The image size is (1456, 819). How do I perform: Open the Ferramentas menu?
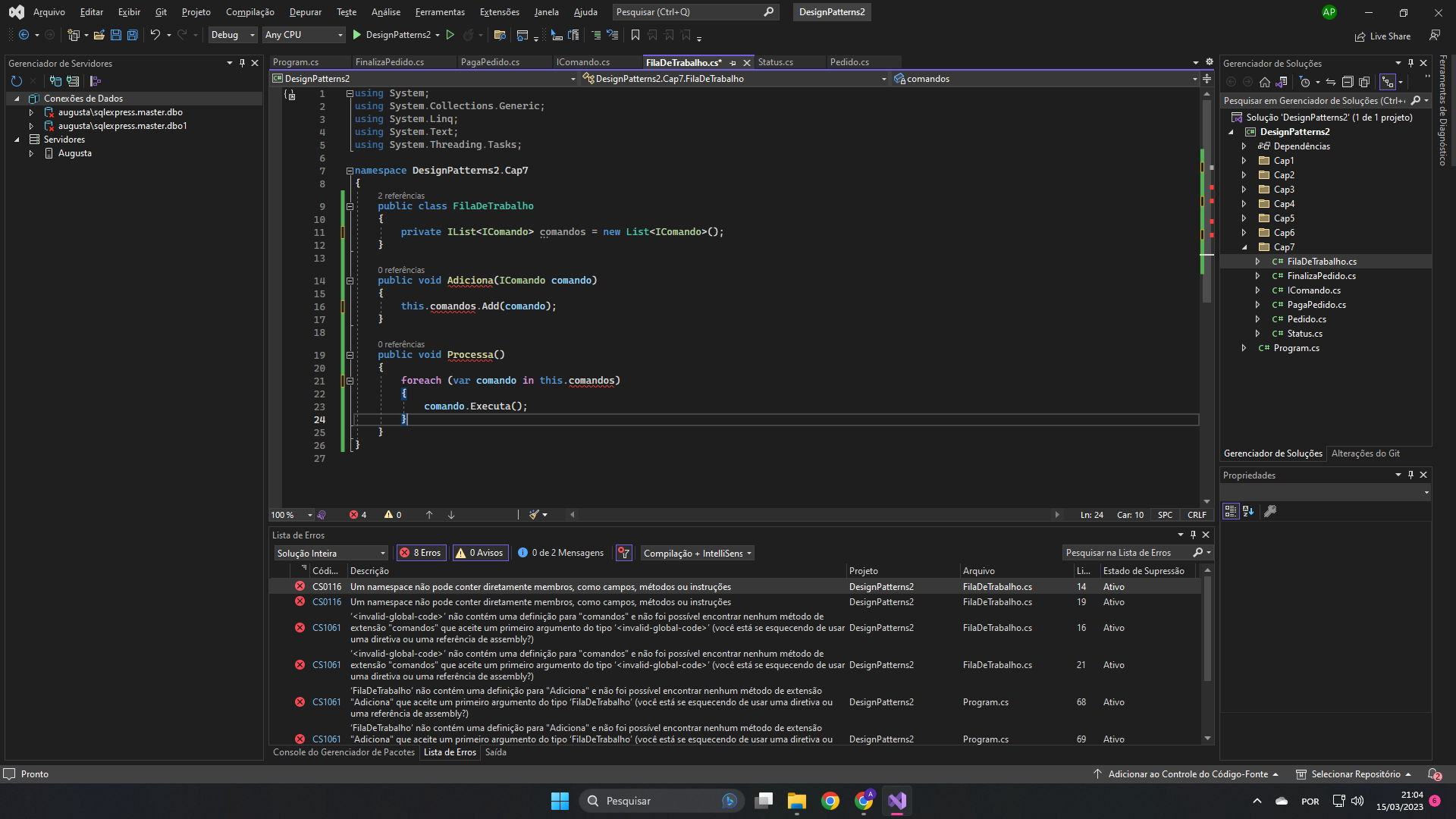pyautogui.click(x=440, y=12)
